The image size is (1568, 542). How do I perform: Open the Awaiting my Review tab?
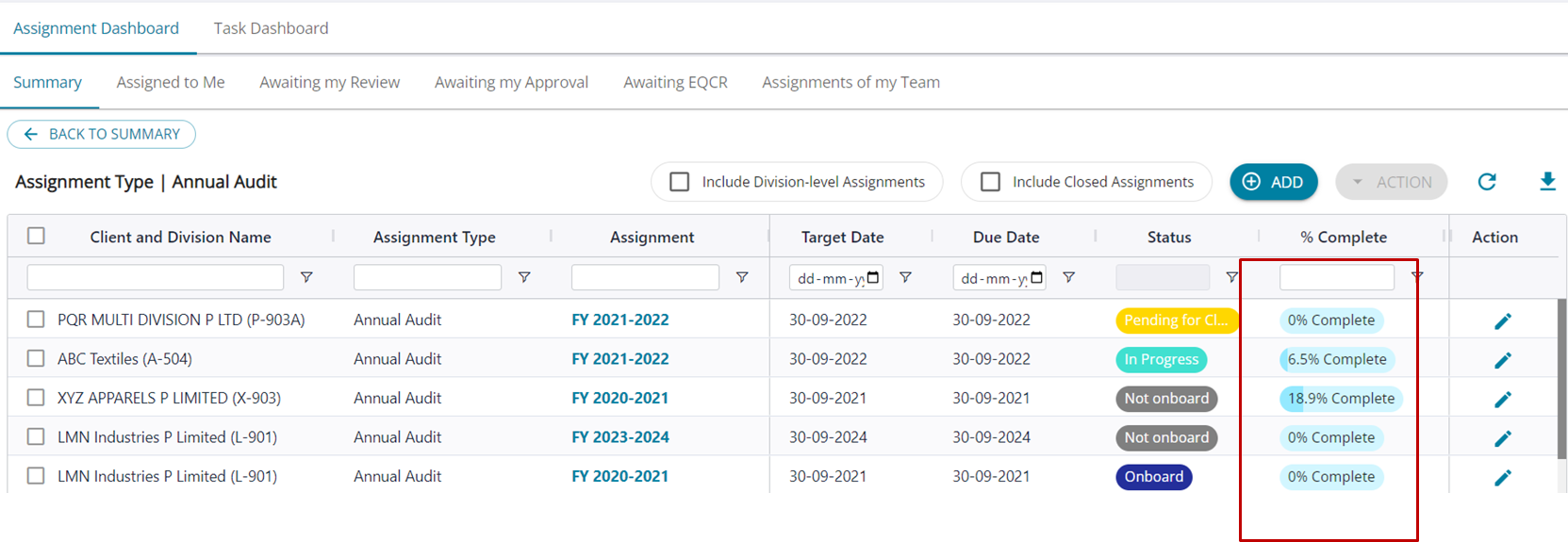[329, 82]
